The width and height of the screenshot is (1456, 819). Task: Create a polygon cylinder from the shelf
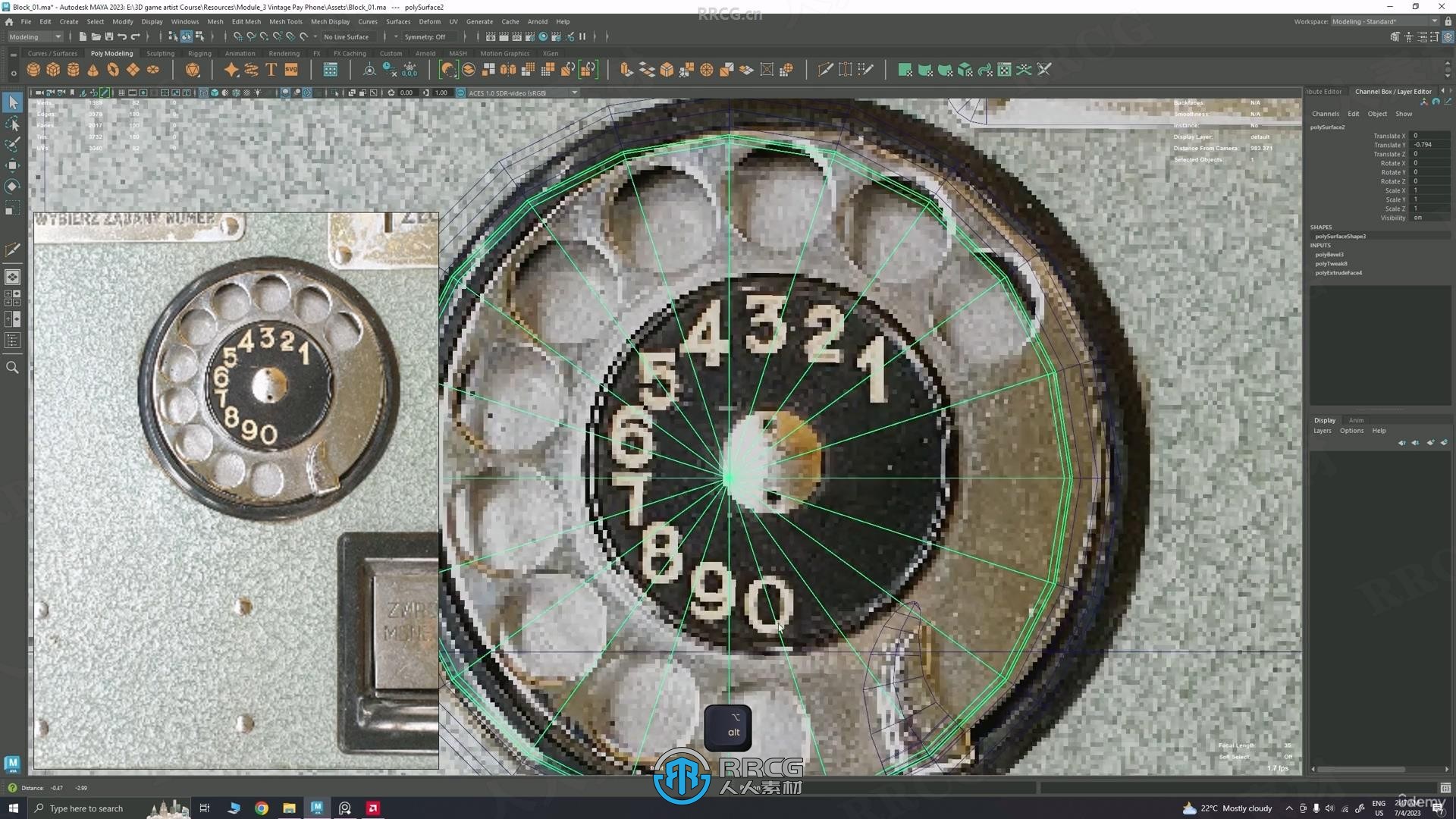(74, 70)
